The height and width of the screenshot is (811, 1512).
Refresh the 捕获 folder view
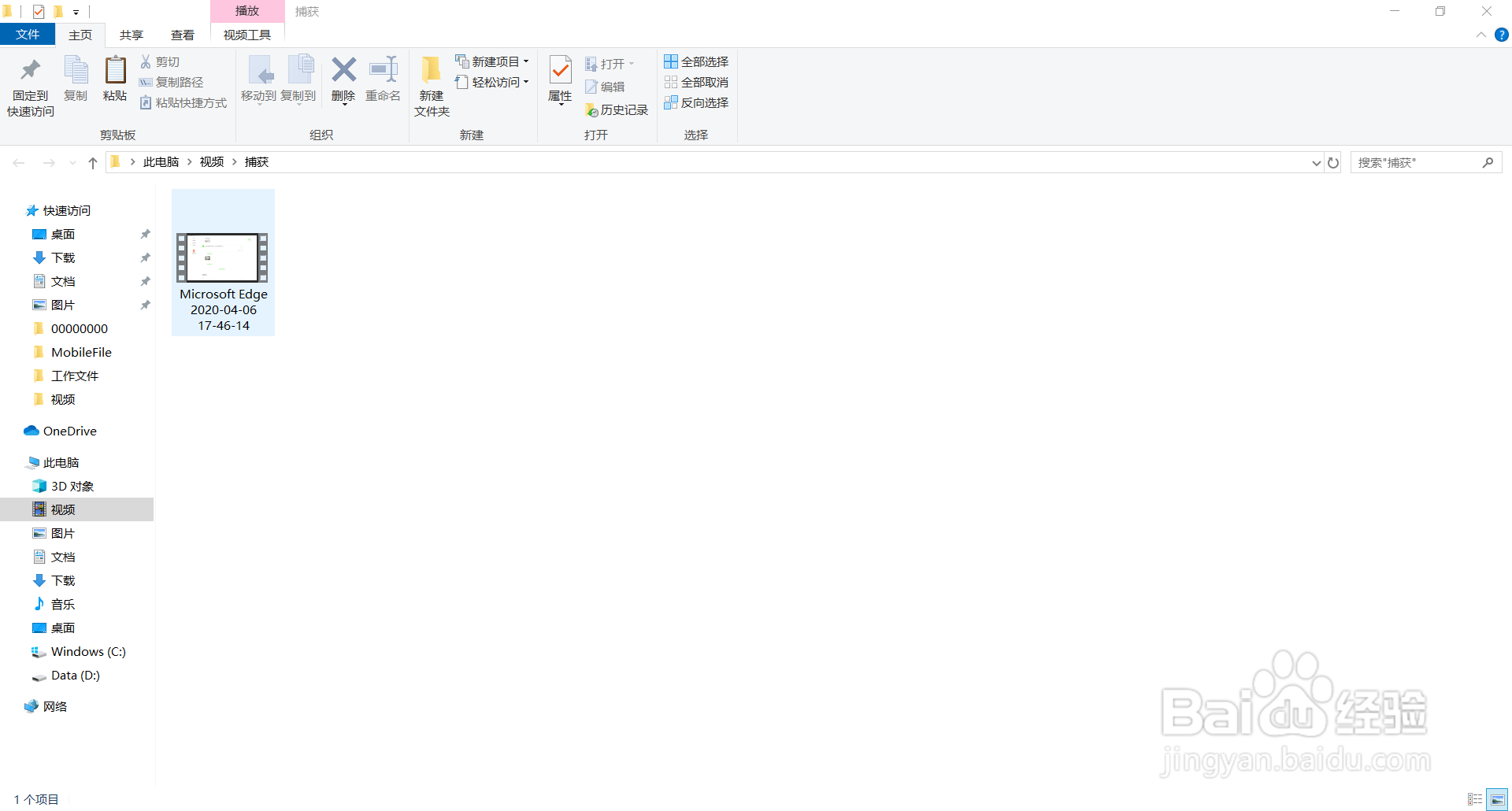tap(1333, 162)
